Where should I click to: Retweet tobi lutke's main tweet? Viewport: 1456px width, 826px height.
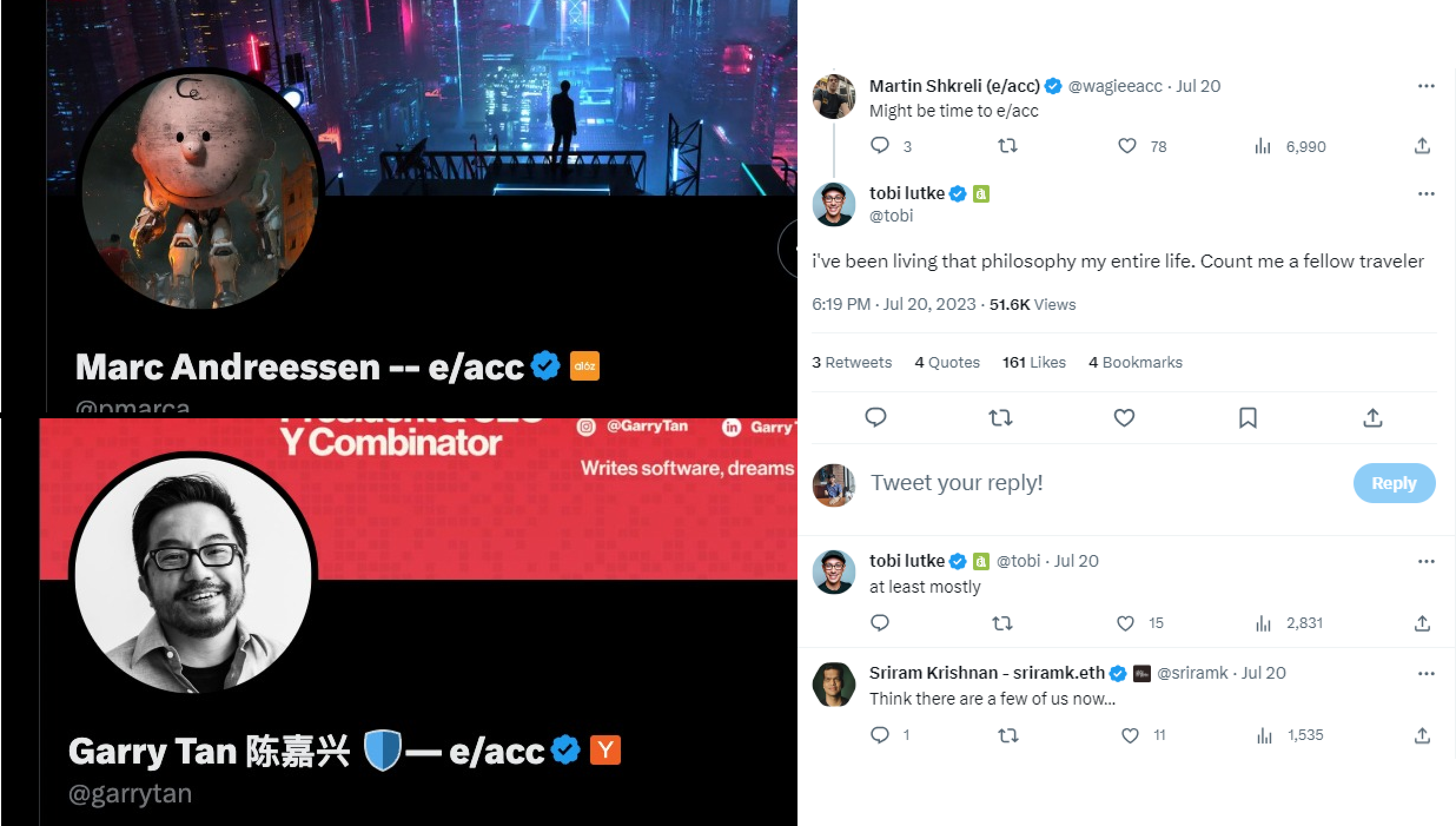click(1000, 418)
